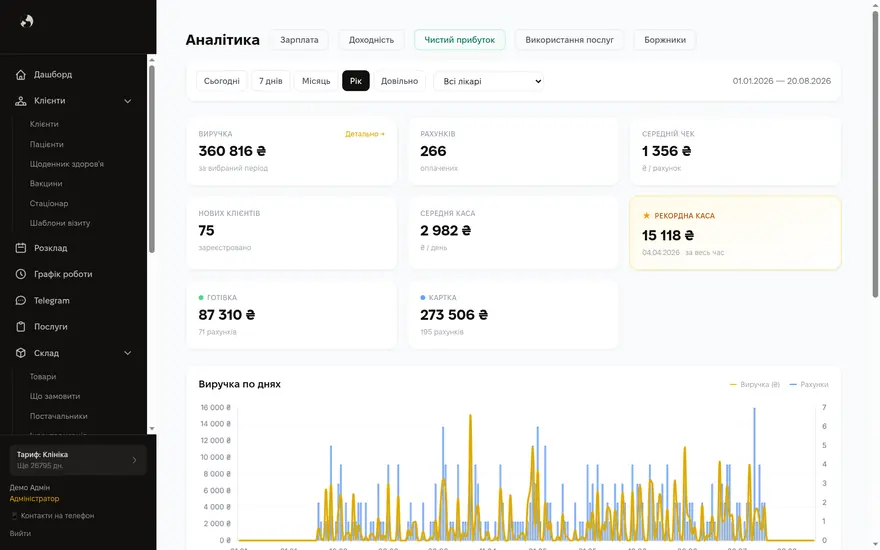Open Вакцини page
This screenshot has height=550, width=880.
(x=46, y=184)
